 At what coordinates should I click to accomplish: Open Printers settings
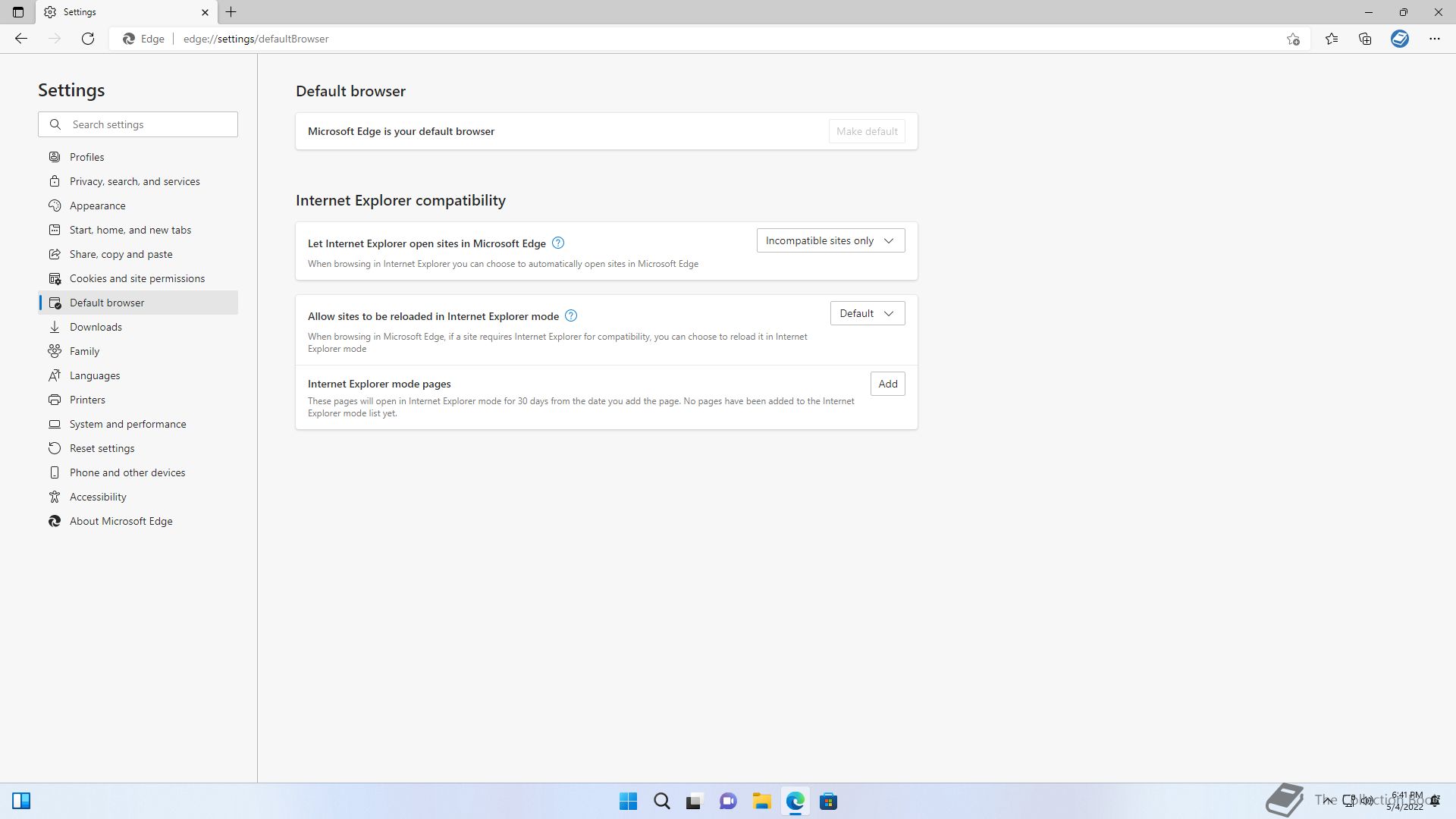pyautogui.click(x=138, y=400)
